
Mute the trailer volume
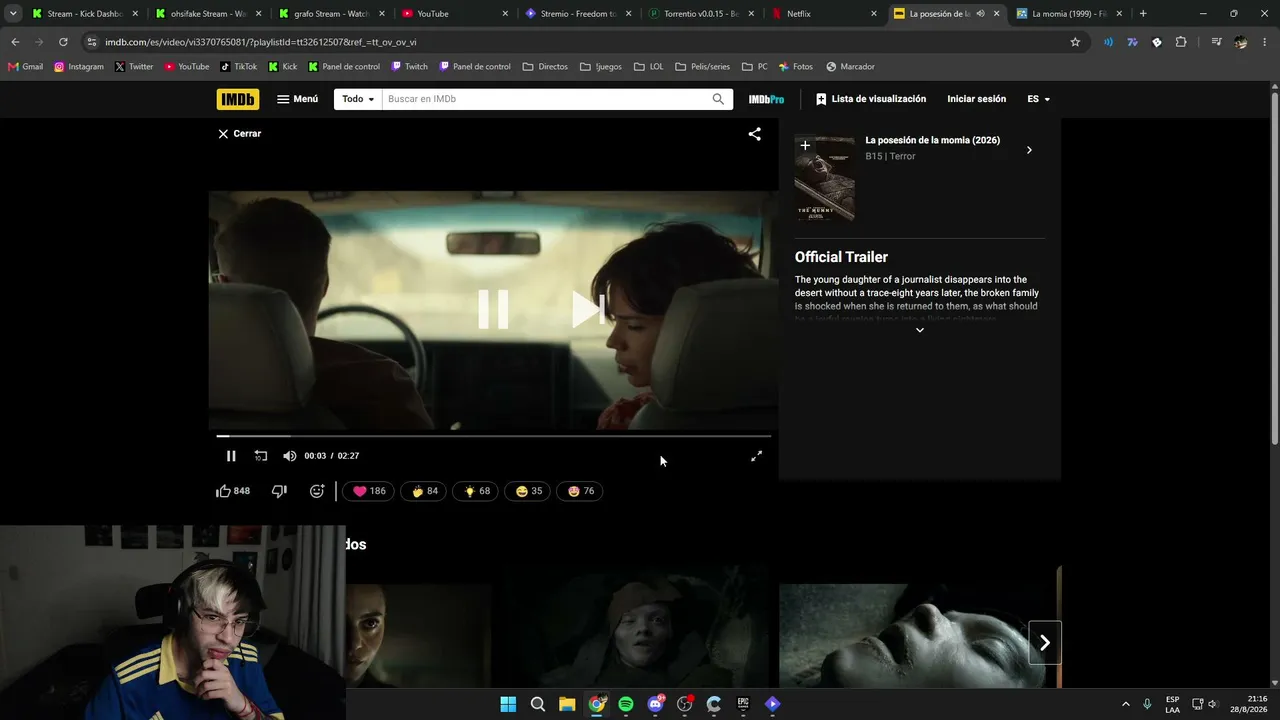coord(289,456)
